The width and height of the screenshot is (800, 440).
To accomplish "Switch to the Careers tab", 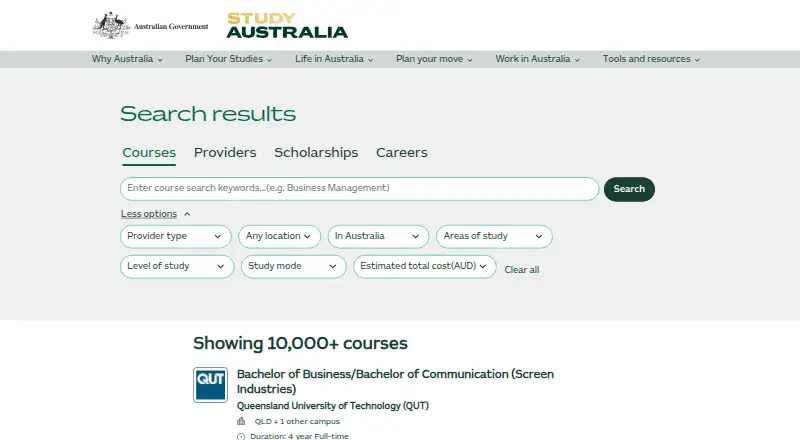I will (x=402, y=153).
